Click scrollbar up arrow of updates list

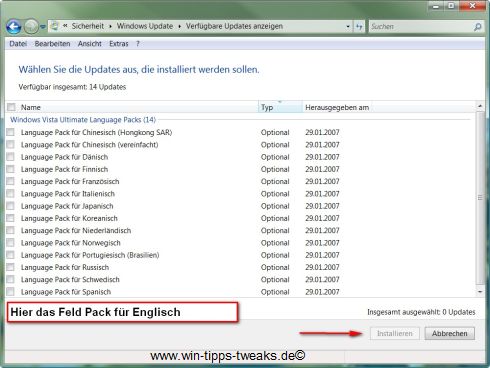(480, 106)
